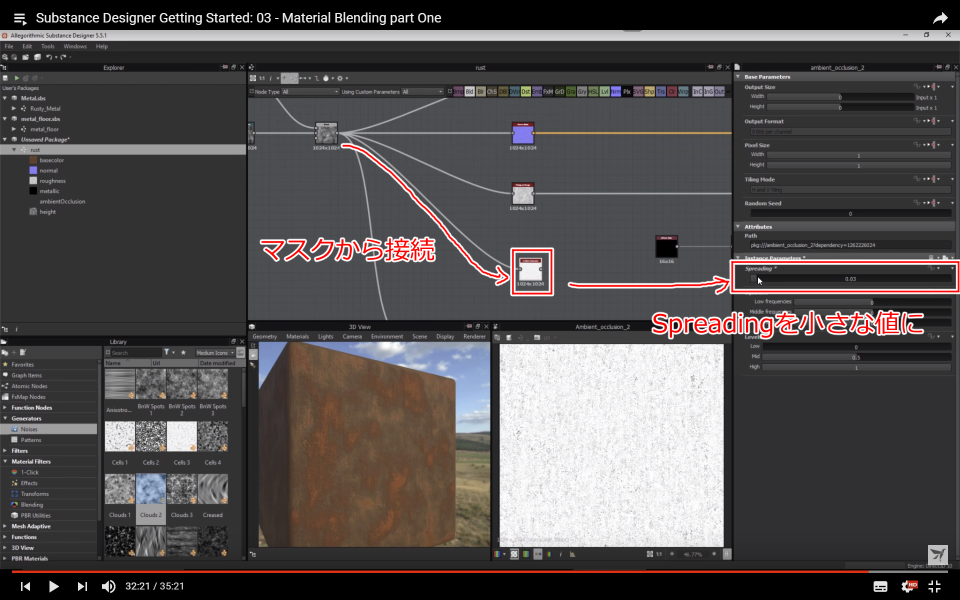
Task: Collapse the metal_floor.sbs package
Action: pos(5,119)
